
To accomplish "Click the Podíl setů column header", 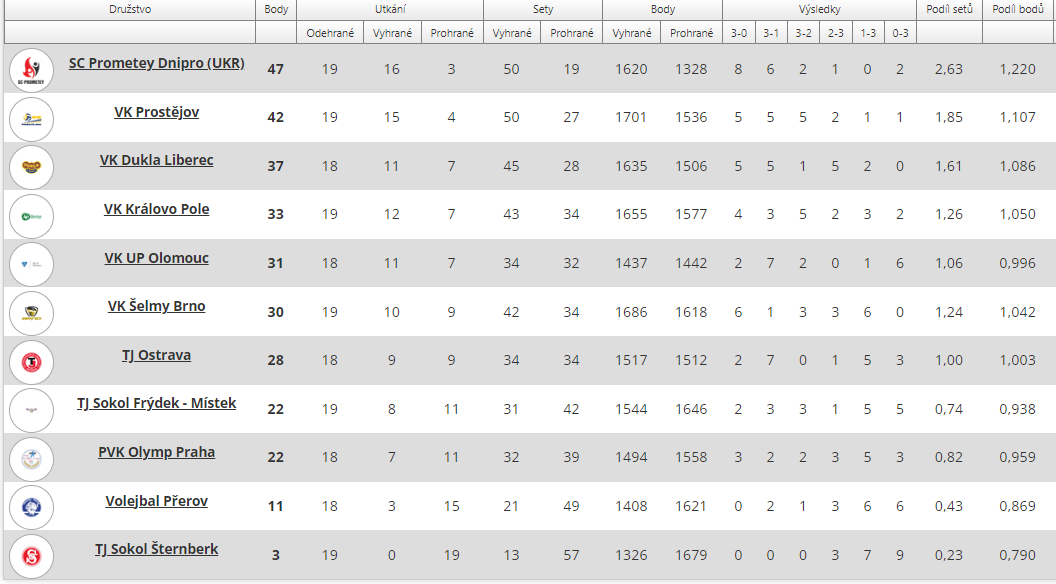I will click(x=950, y=9).
